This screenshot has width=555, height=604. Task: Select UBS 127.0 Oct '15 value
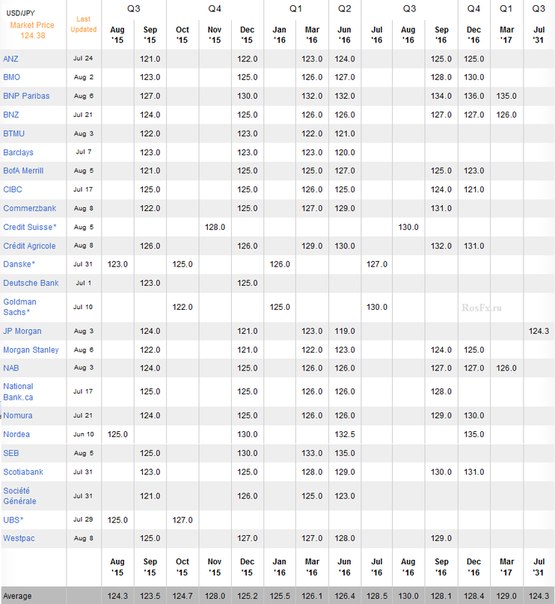click(x=183, y=520)
